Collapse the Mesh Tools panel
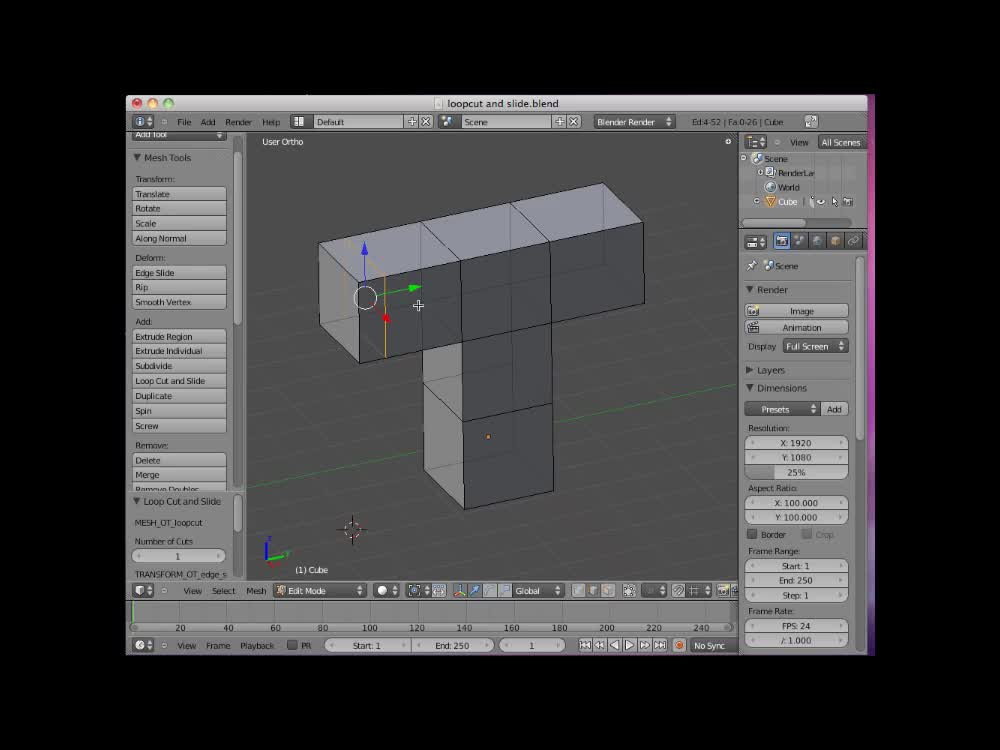The image size is (1000, 750). pyautogui.click(x=138, y=158)
